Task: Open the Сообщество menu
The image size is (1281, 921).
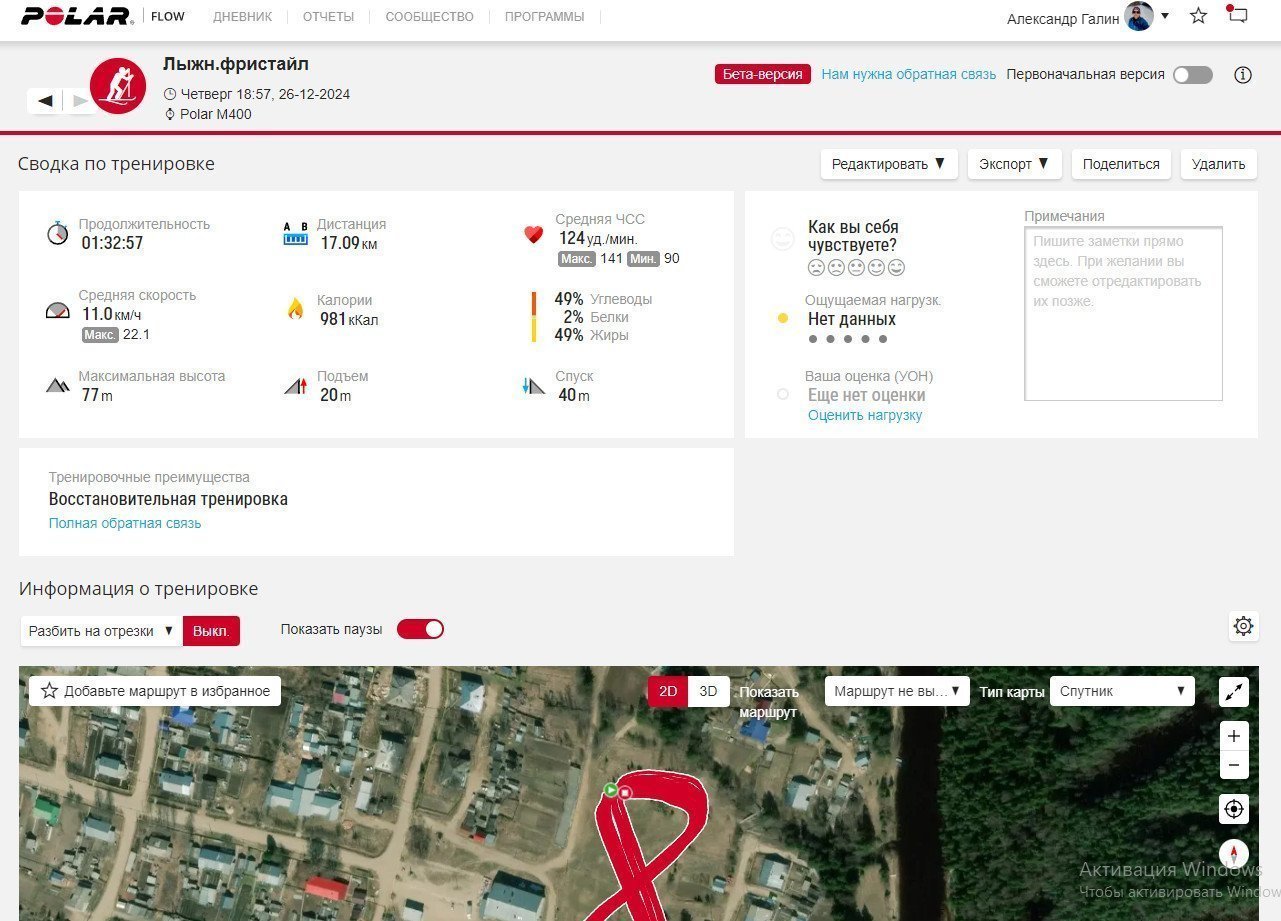Action: click(x=429, y=17)
